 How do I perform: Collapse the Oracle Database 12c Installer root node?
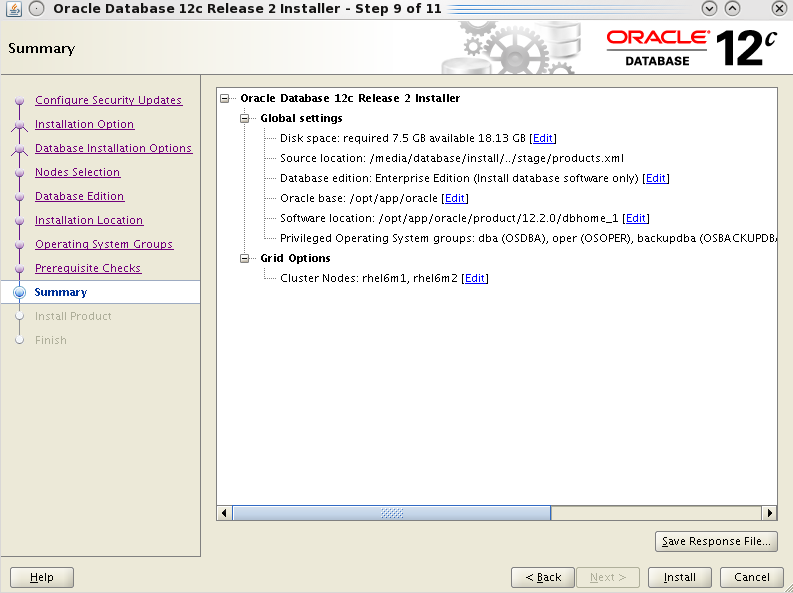225,98
